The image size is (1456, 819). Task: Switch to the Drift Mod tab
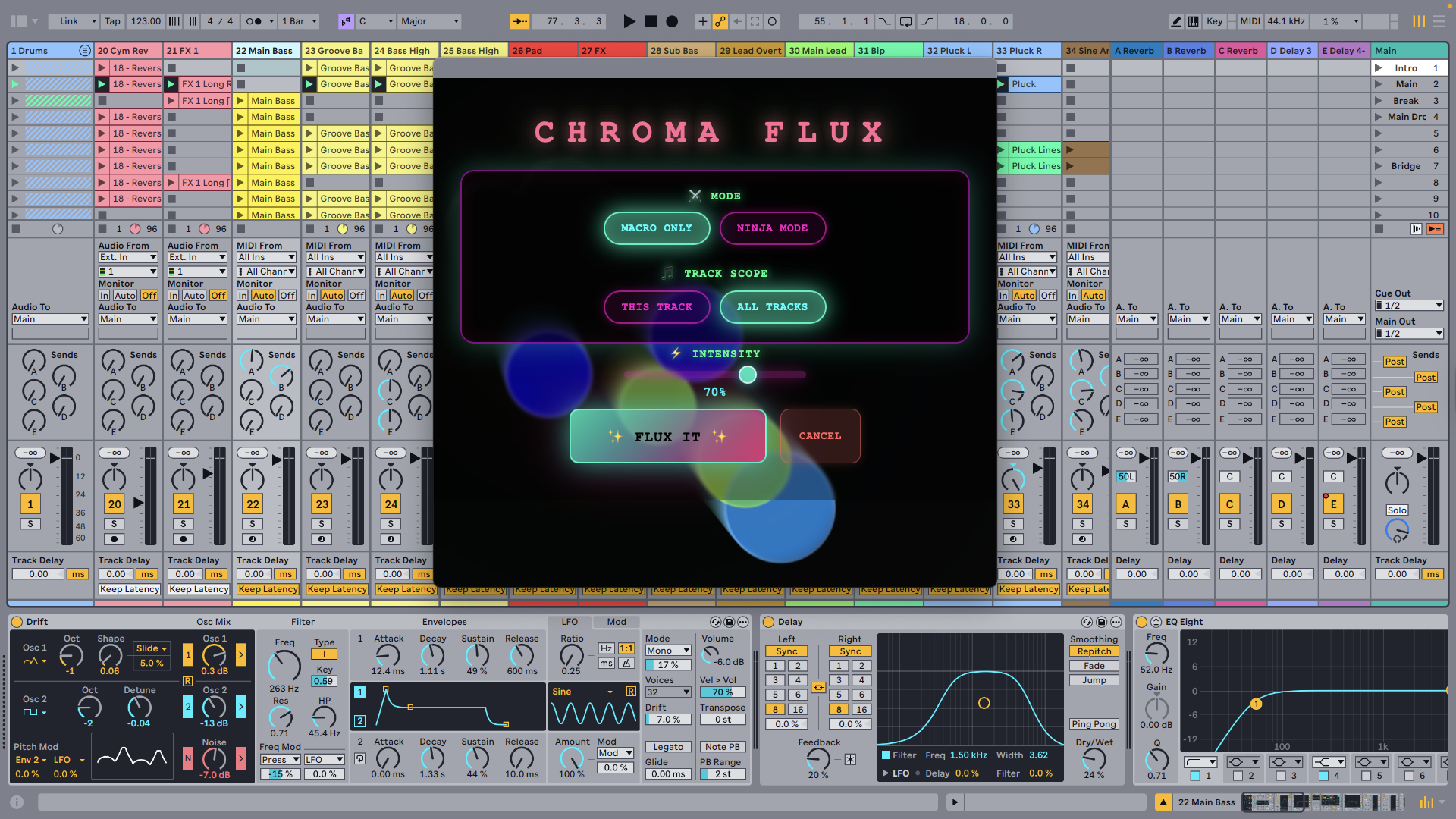[617, 622]
